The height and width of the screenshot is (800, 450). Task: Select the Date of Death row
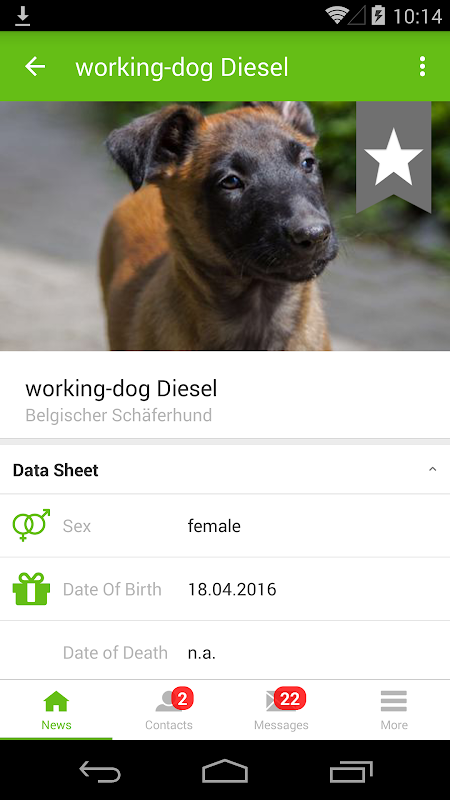(225, 651)
